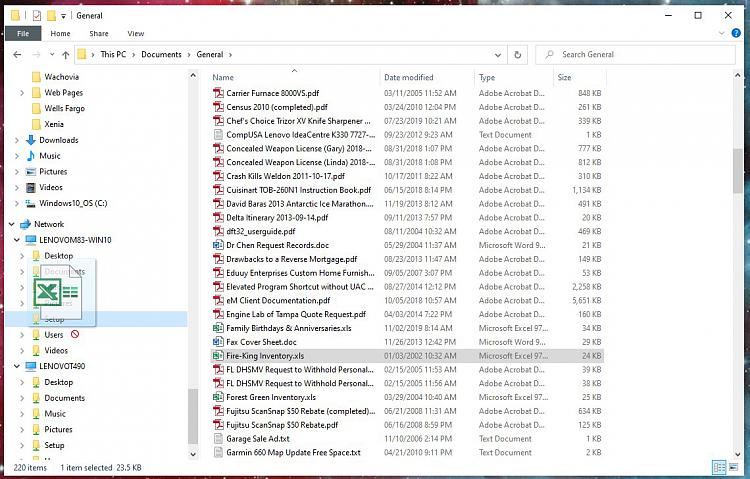Select the Downloads folder icon in sidebar
The image size is (750, 479).
(31, 140)
